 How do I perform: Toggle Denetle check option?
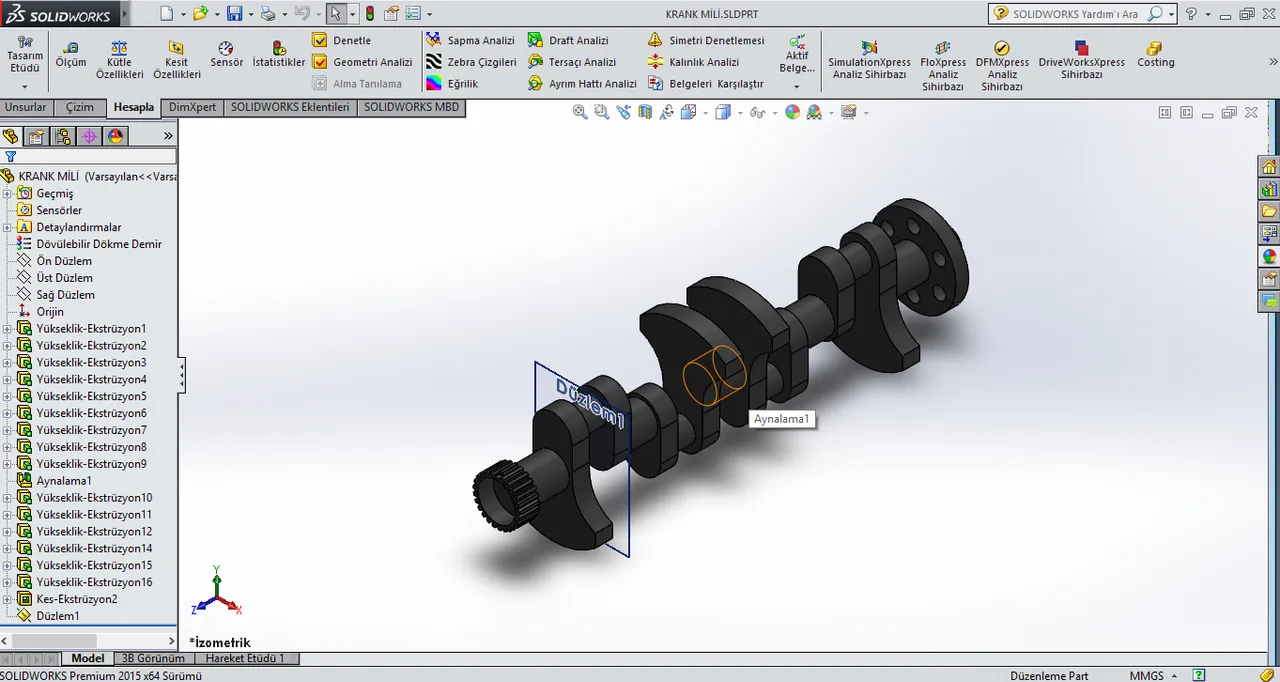coord(341,40)
